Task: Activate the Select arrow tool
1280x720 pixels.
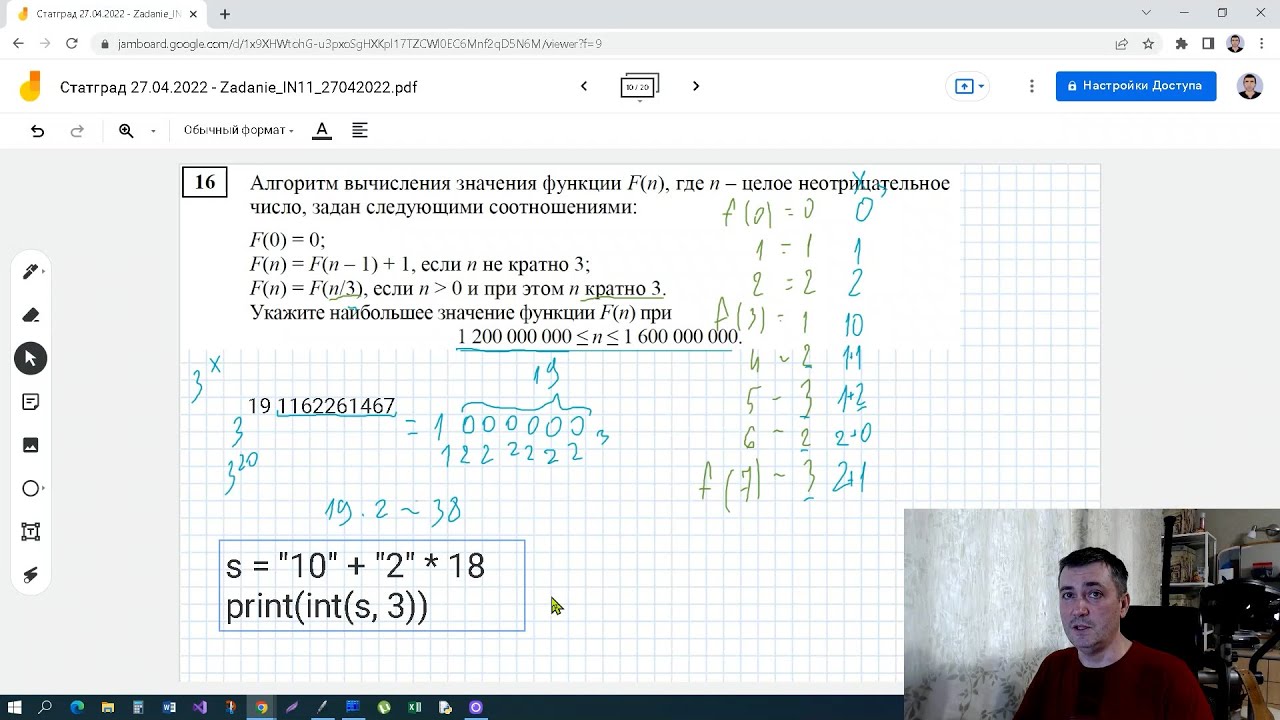Action: 30,358
